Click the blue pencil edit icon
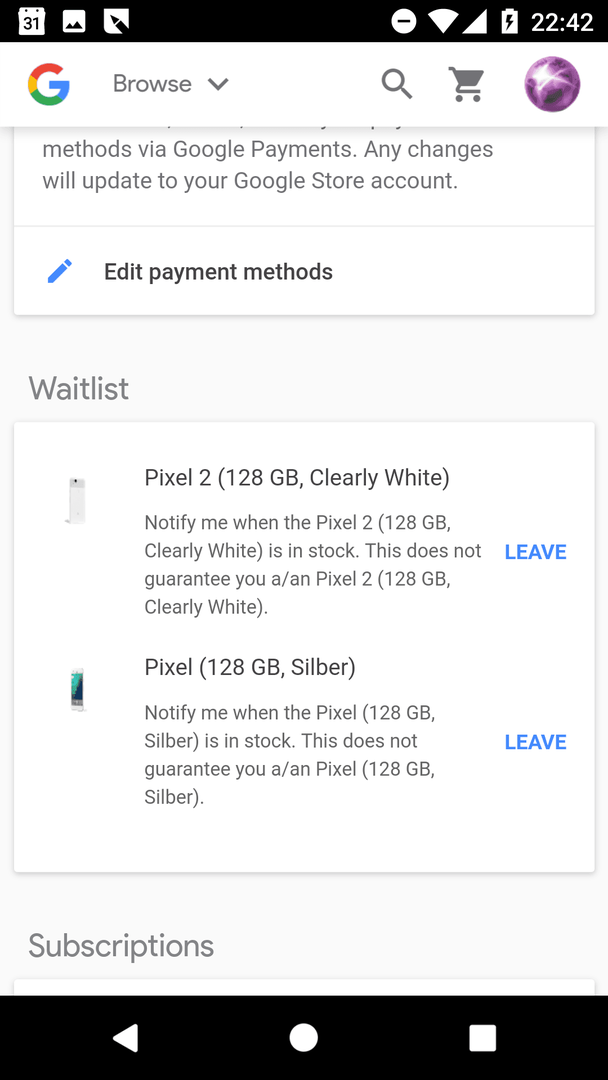The height and width of the screenshot is (1080, 608). [60, 271]
